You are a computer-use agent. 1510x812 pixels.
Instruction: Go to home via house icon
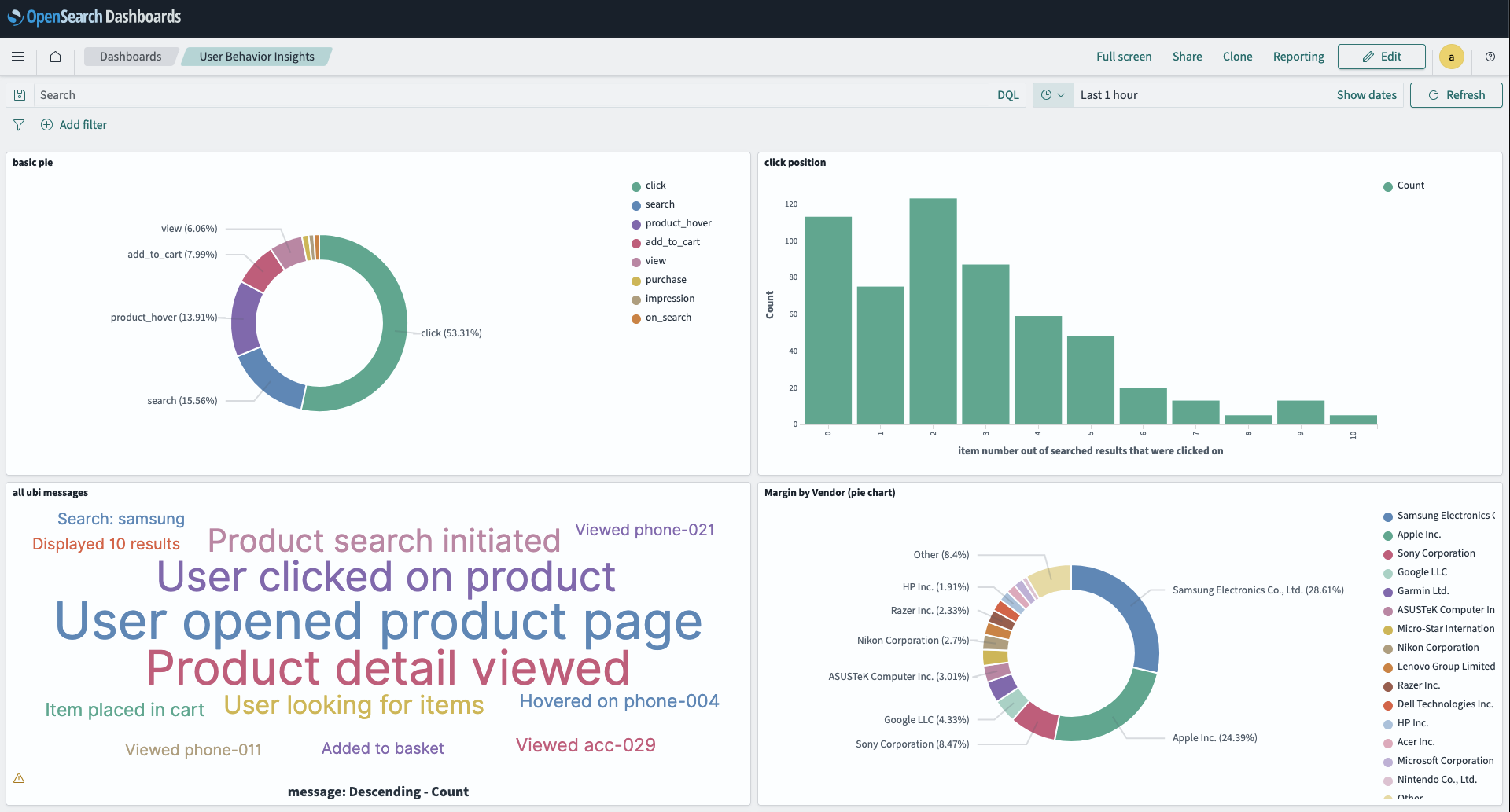(55, 57)
